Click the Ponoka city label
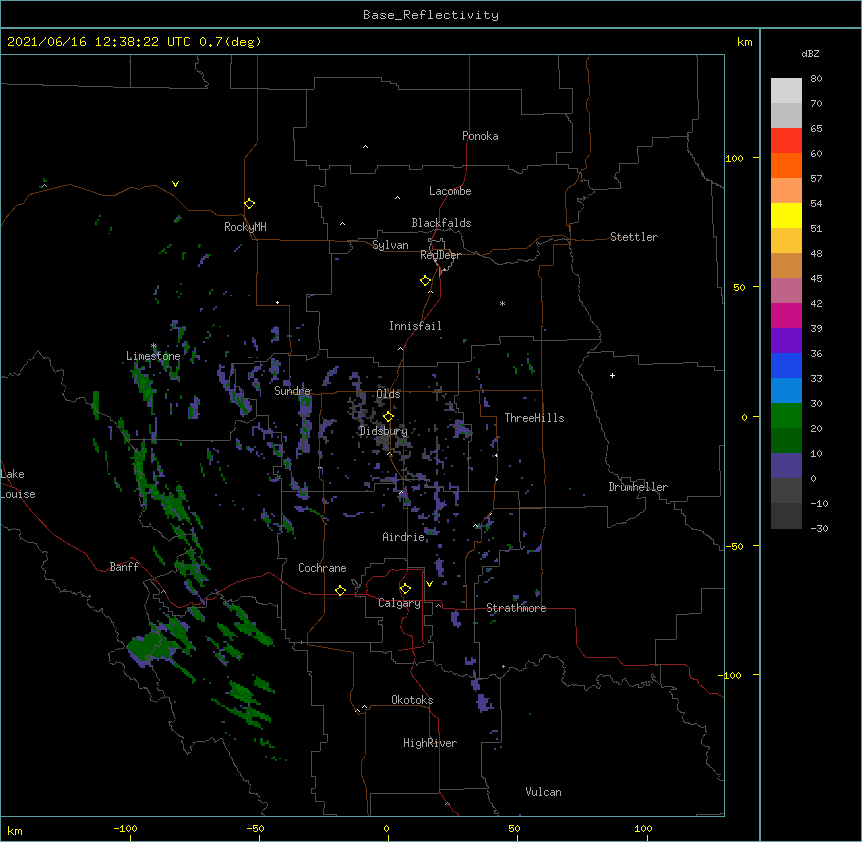Image resolution: width=862 pixels, height=842 pixels. [480, 136]
